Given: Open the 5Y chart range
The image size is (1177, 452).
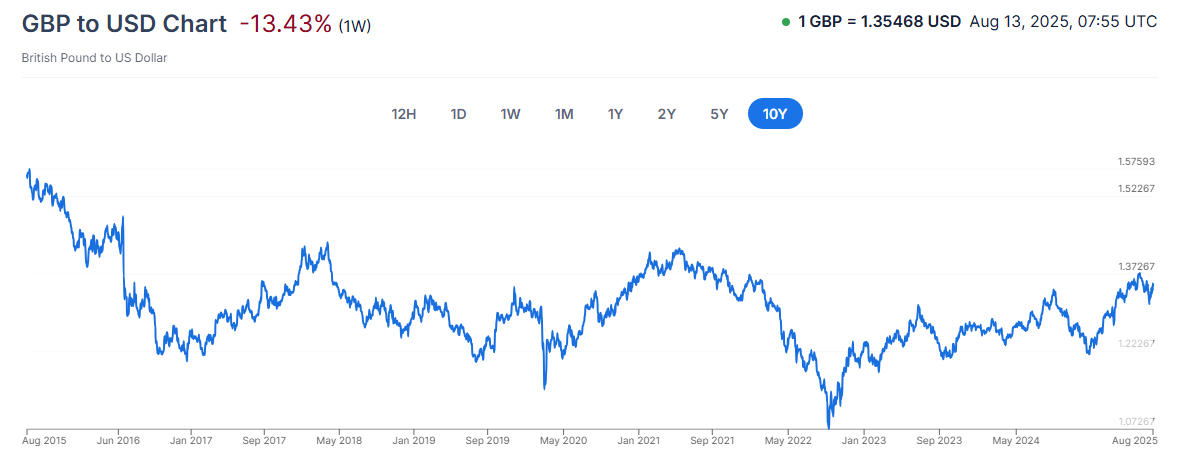Looking at the screenshot, I should click(x=719, y=114).
